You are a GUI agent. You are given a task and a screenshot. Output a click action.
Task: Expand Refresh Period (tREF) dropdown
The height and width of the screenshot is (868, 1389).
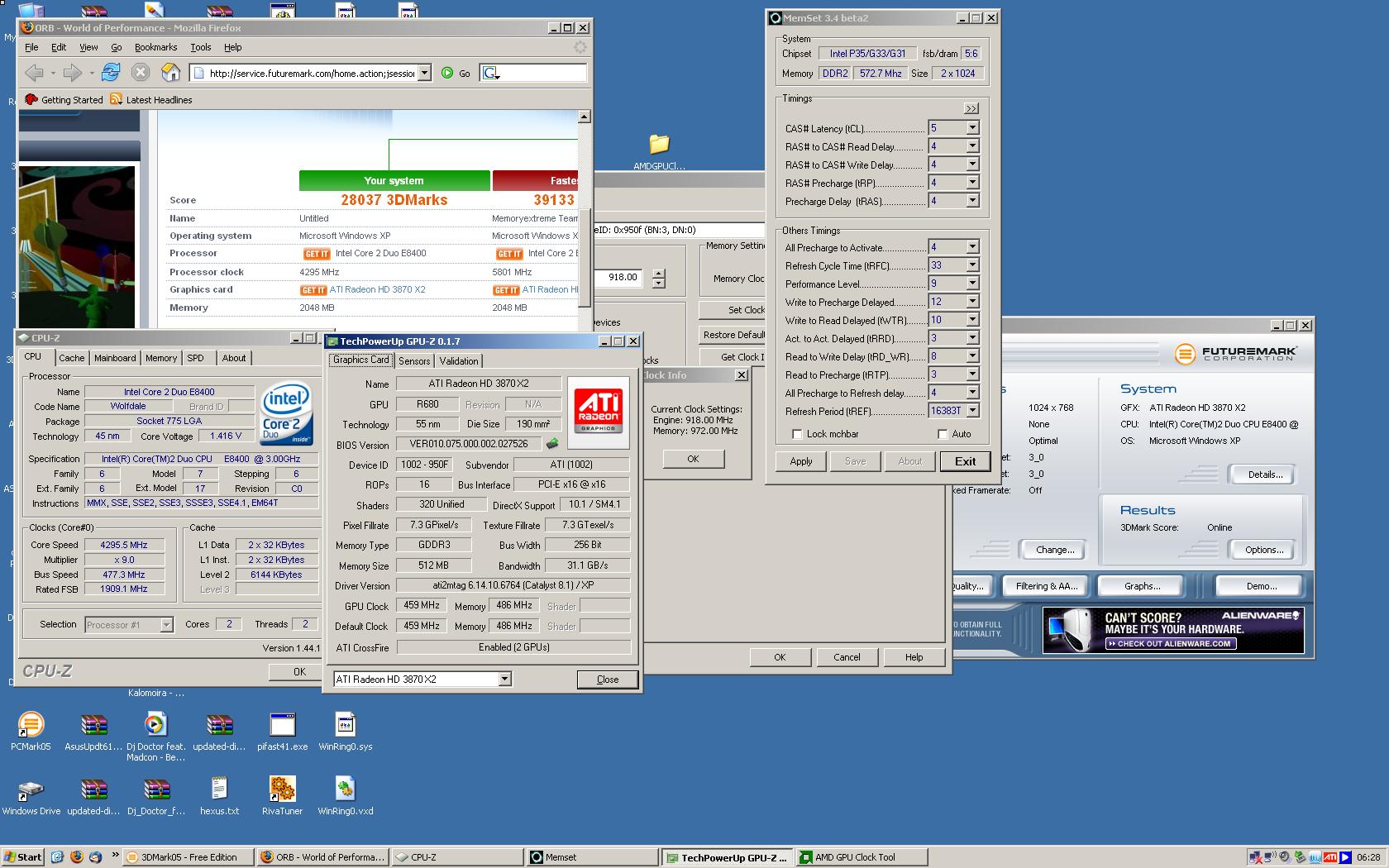point(972,411)
